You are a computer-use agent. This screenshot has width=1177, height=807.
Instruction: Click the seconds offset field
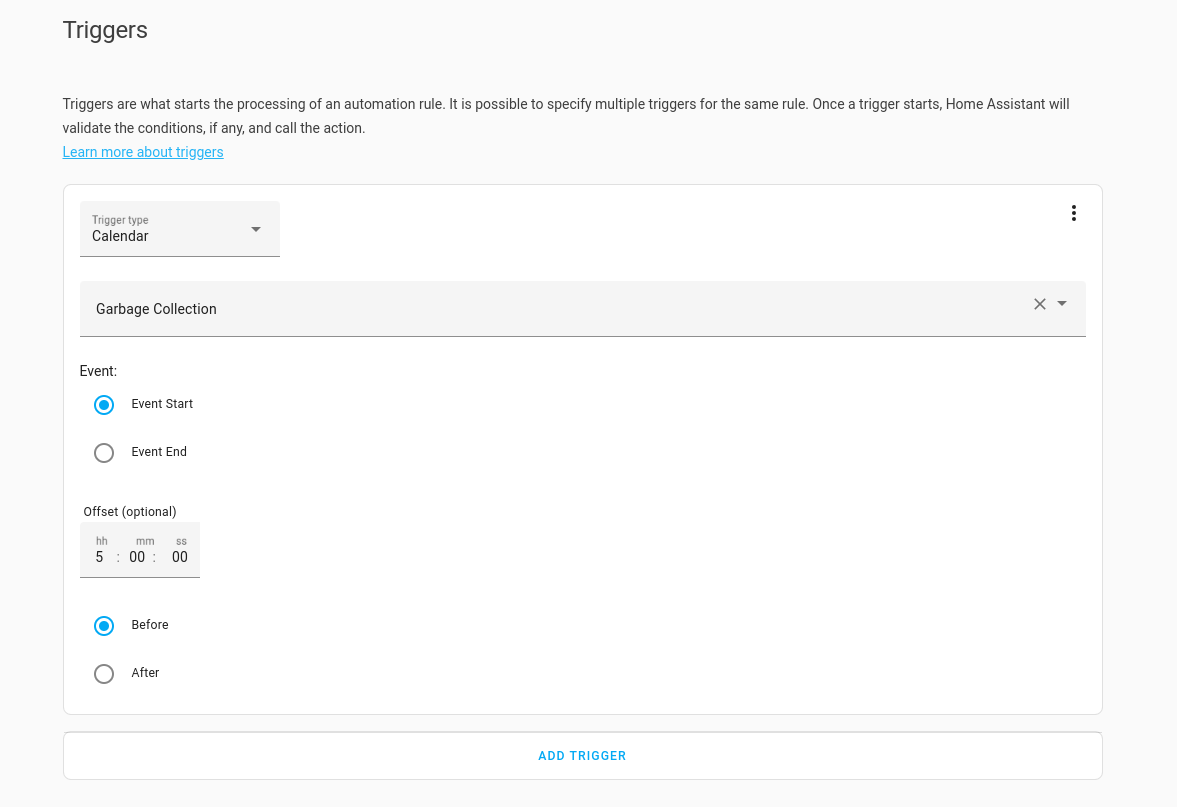coord(179,557)
